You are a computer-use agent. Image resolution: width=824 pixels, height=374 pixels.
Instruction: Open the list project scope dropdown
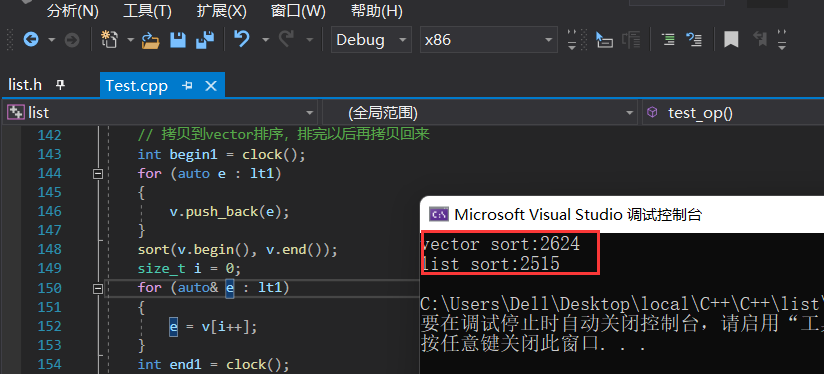(161, 112)
